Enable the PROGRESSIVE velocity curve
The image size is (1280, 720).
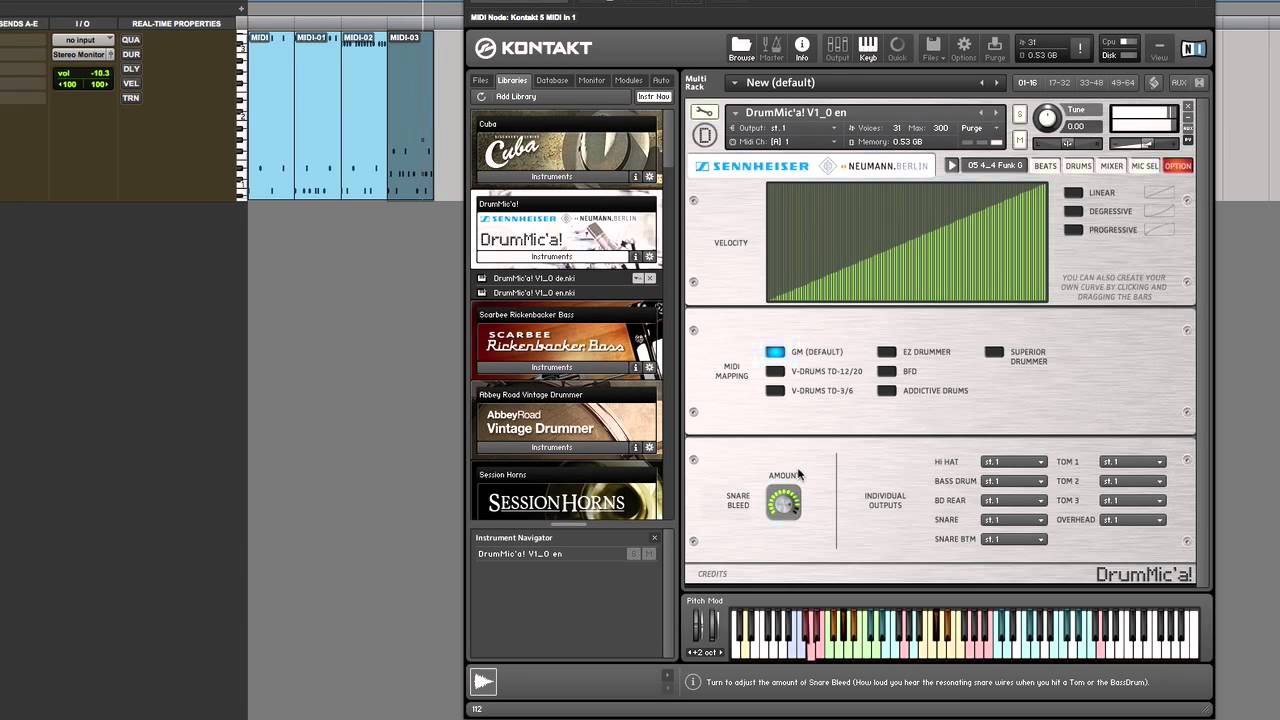pyautogui.click(x=1073, y=230)
